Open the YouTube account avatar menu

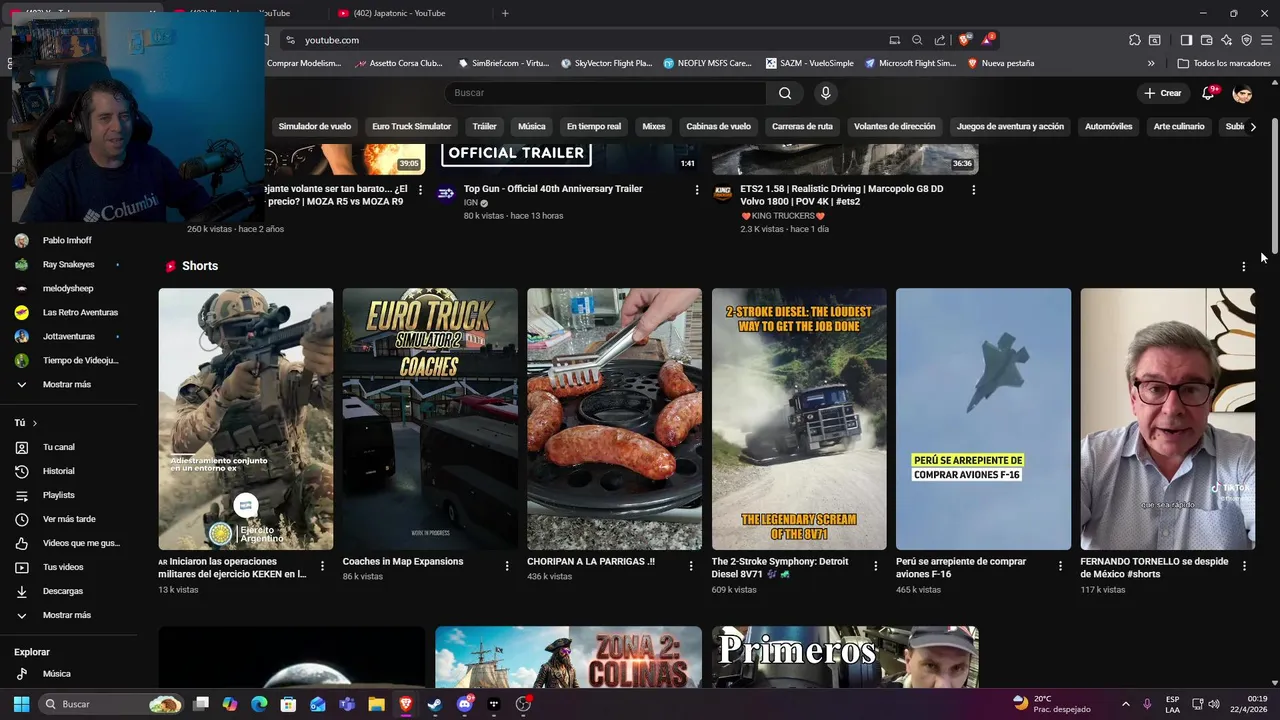tap(1242, 93)
